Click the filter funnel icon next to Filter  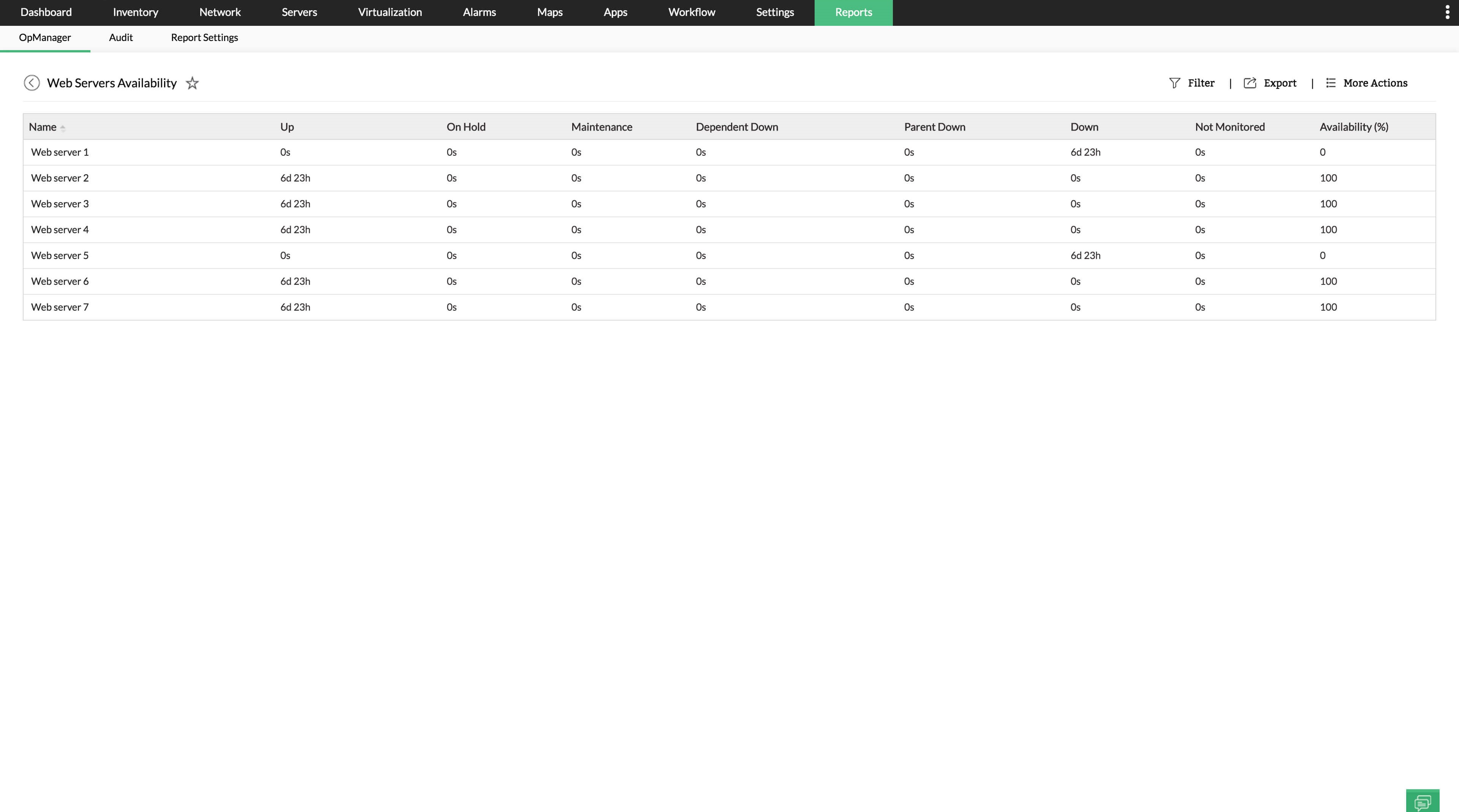[1174, 83]
